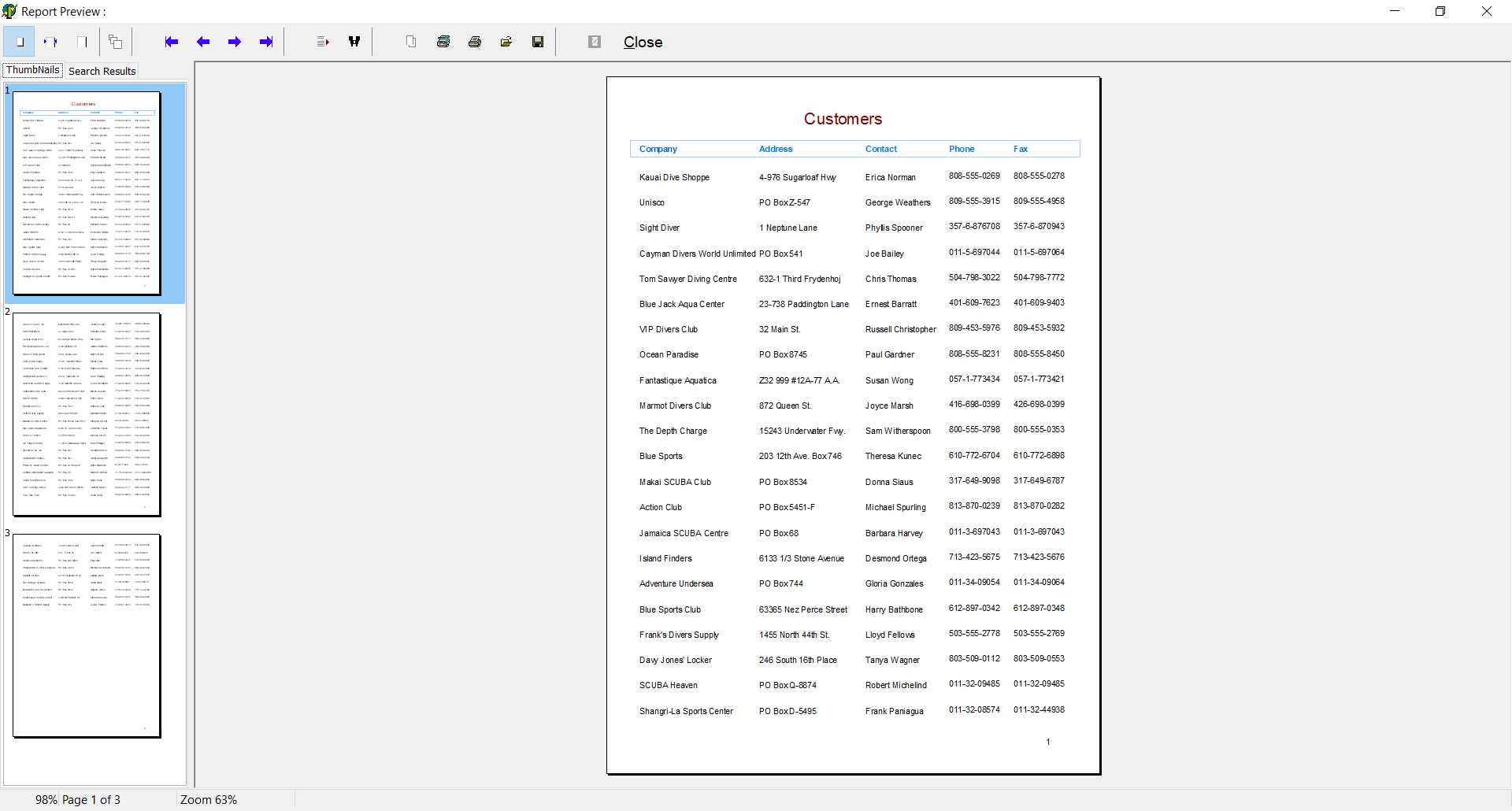
Task: Go to the next page
Action: (235, 42)
